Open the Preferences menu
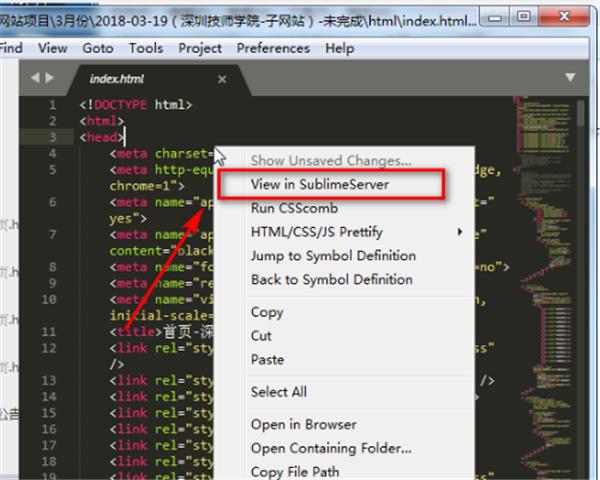The height and width of the screenshot is (480, 600). tap(273, 48)
